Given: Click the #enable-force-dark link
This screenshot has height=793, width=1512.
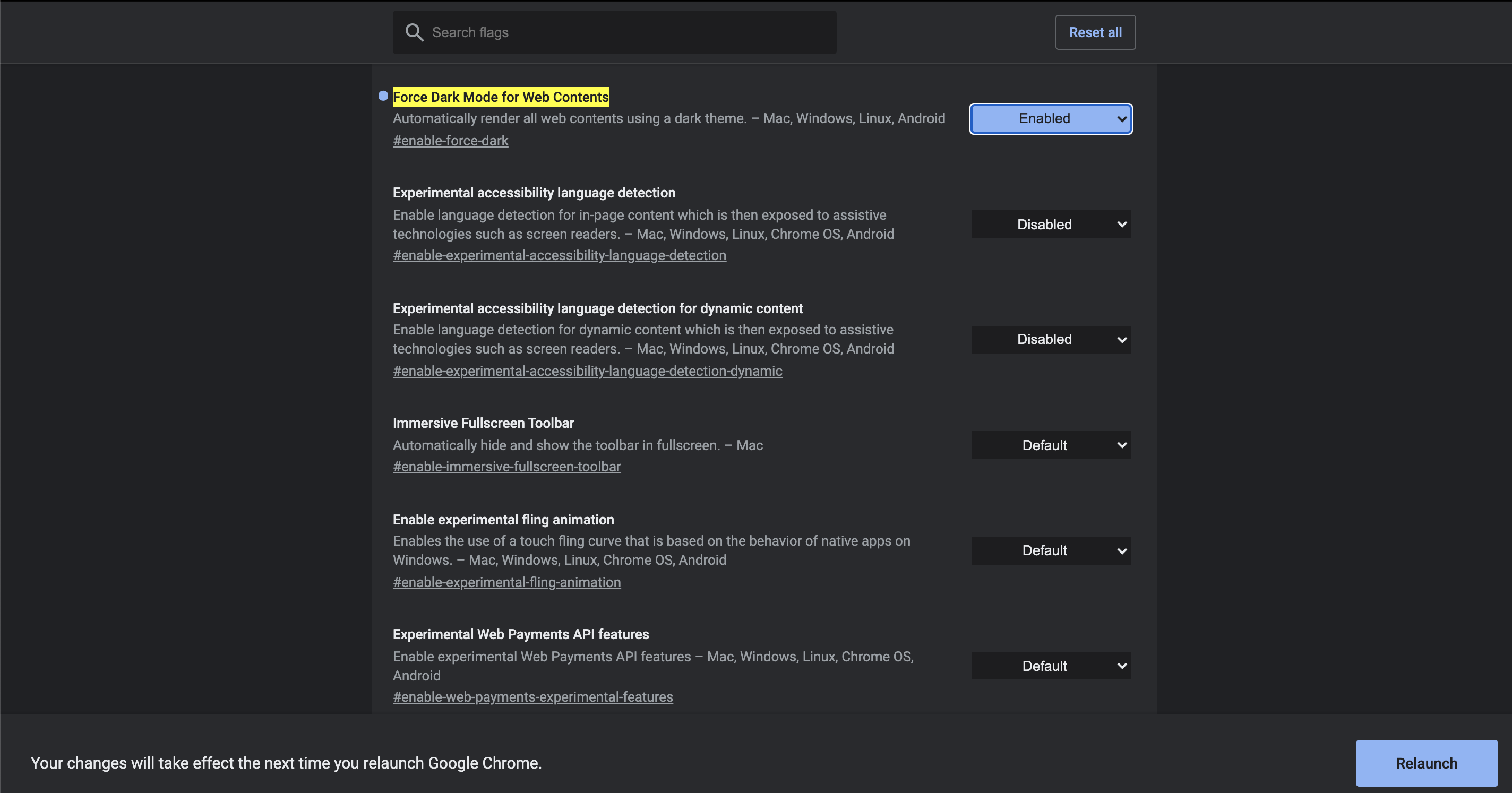Looking at the screenshot, I should click(x=450, y=141).
